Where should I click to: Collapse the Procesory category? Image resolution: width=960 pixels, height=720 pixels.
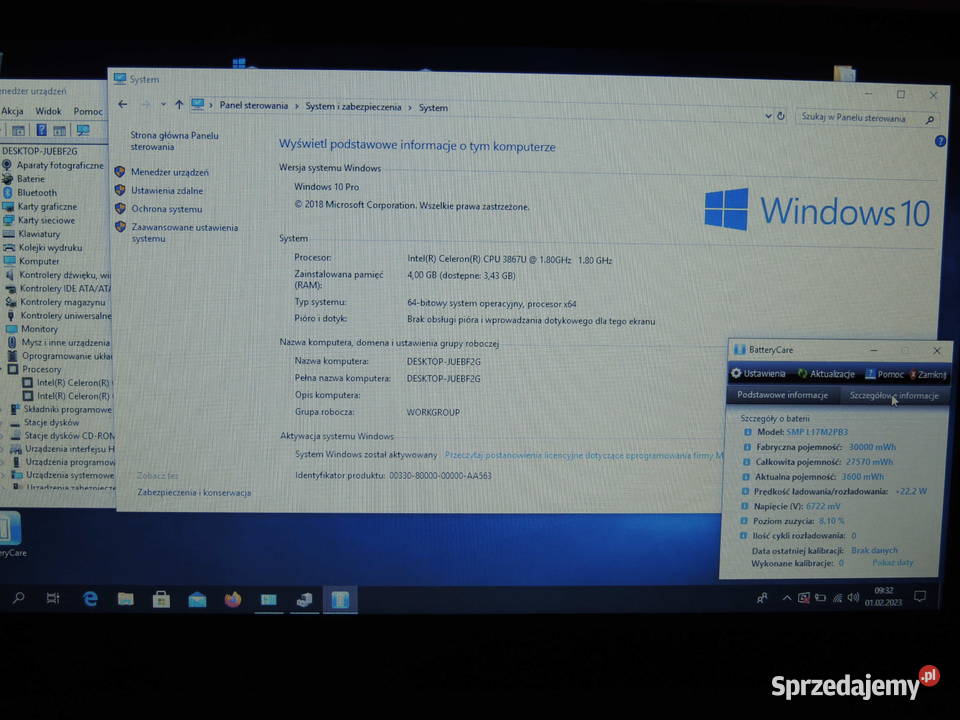42,369
